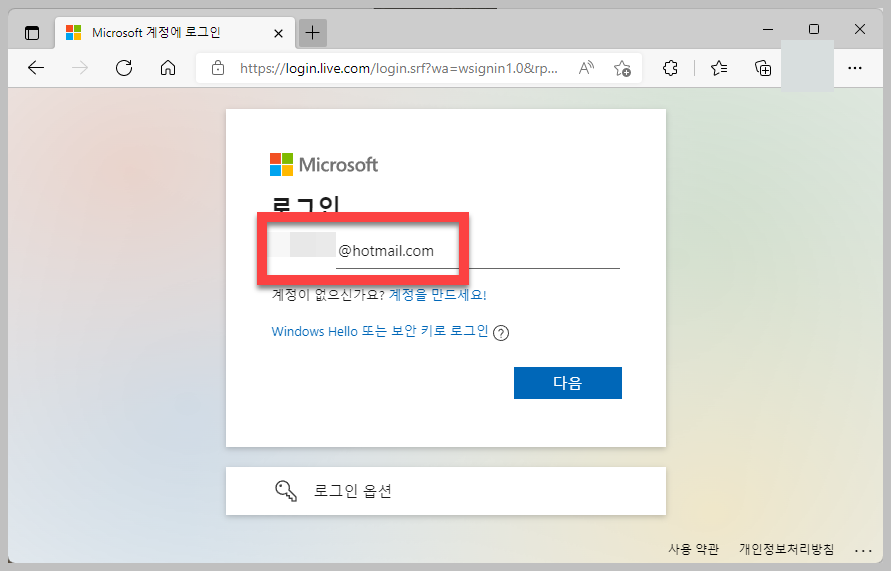Image resolution: width=891 pixels, height=571 pixels.
Task: Open the Favorites list
Action: tap(719, 68)
